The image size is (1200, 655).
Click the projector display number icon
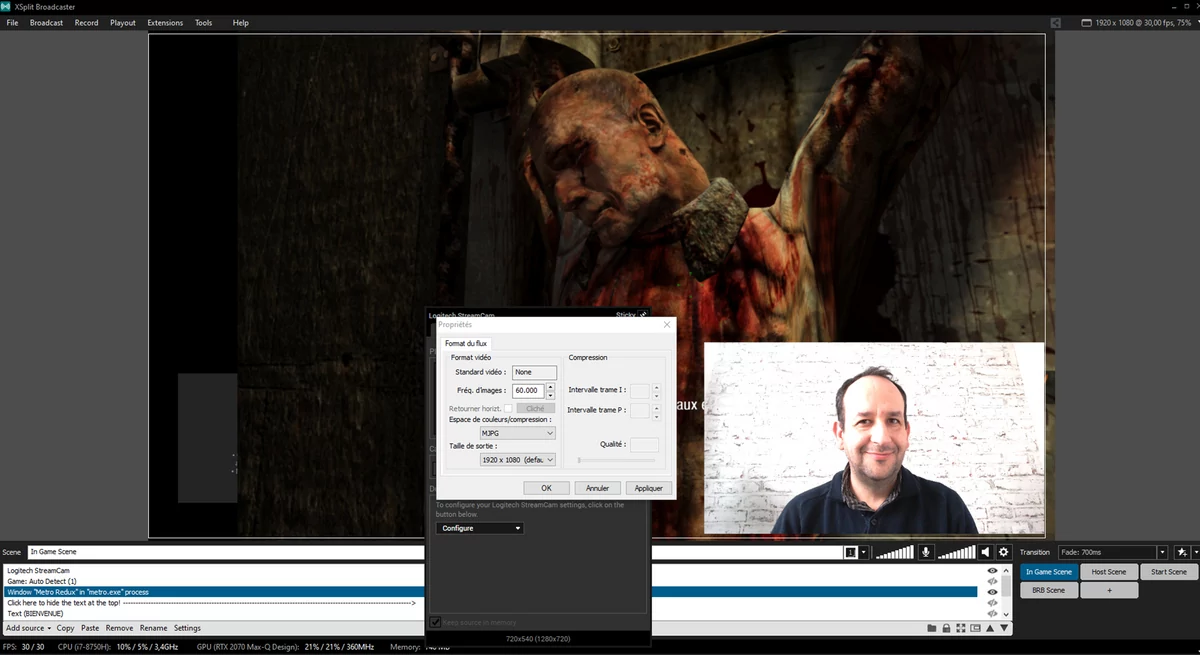tap(850, 552)
